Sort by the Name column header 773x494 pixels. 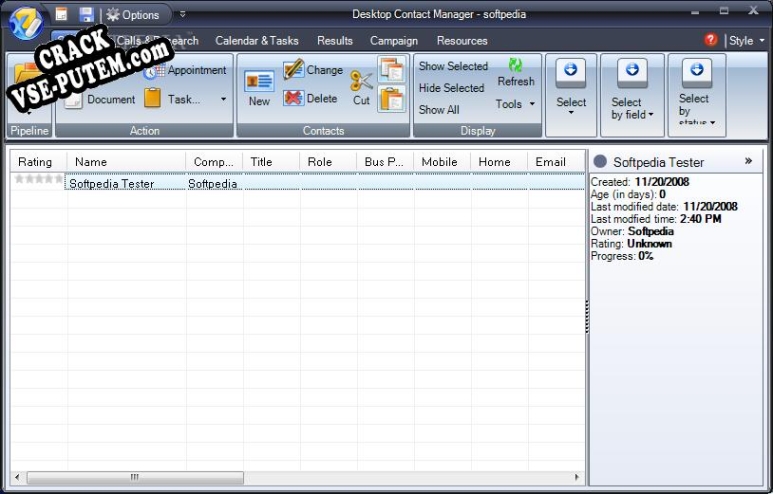point(127,162)
